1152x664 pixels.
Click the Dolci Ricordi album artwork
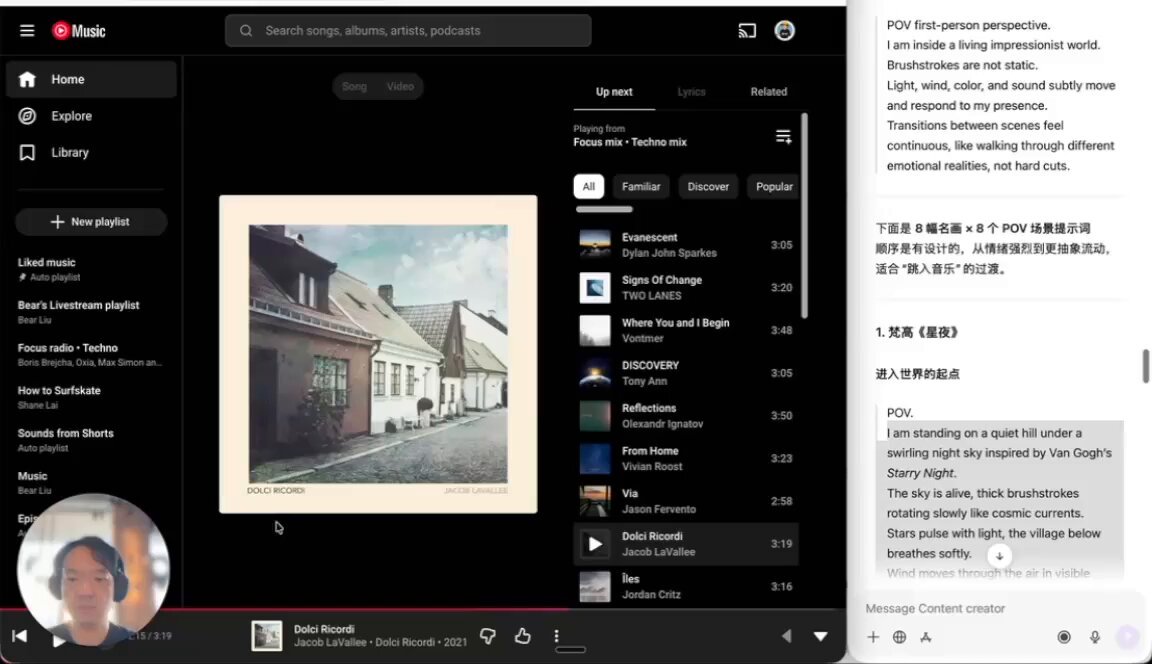(x=378, y=354)
